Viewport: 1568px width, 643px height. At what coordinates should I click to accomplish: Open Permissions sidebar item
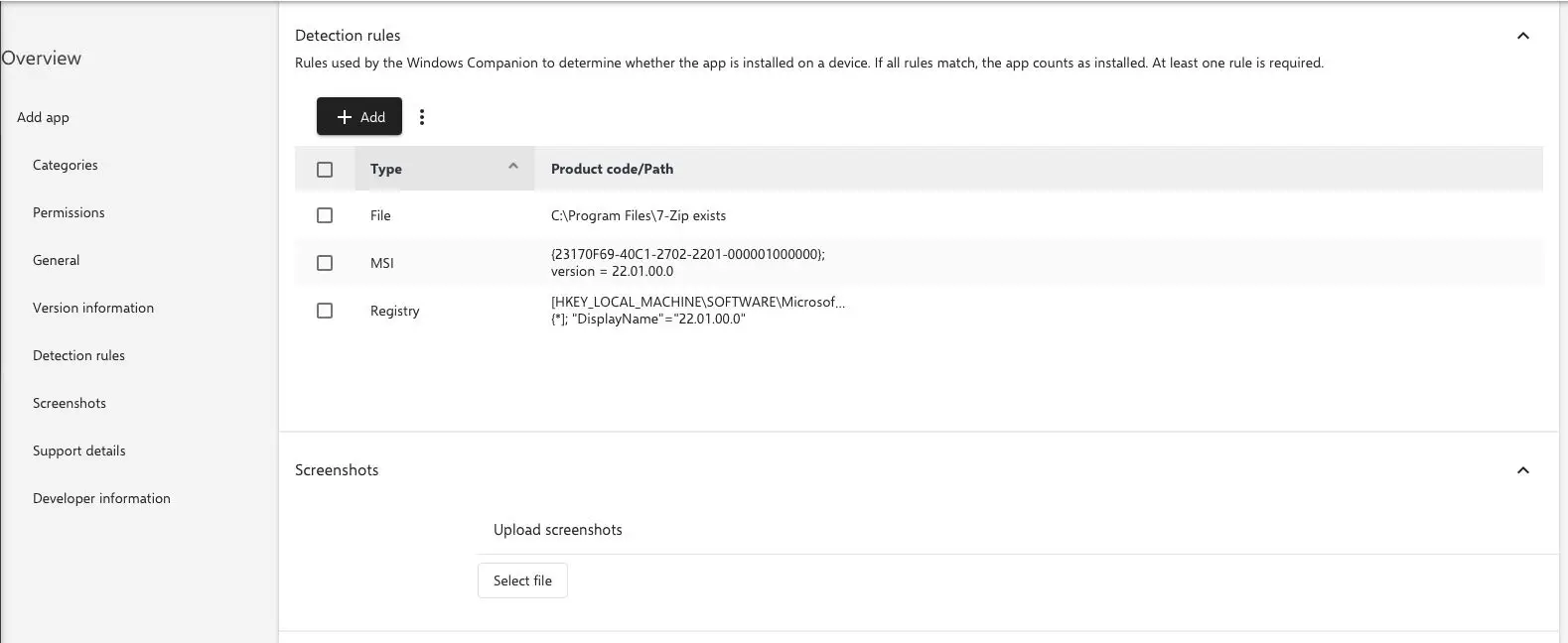coord(69,212)
